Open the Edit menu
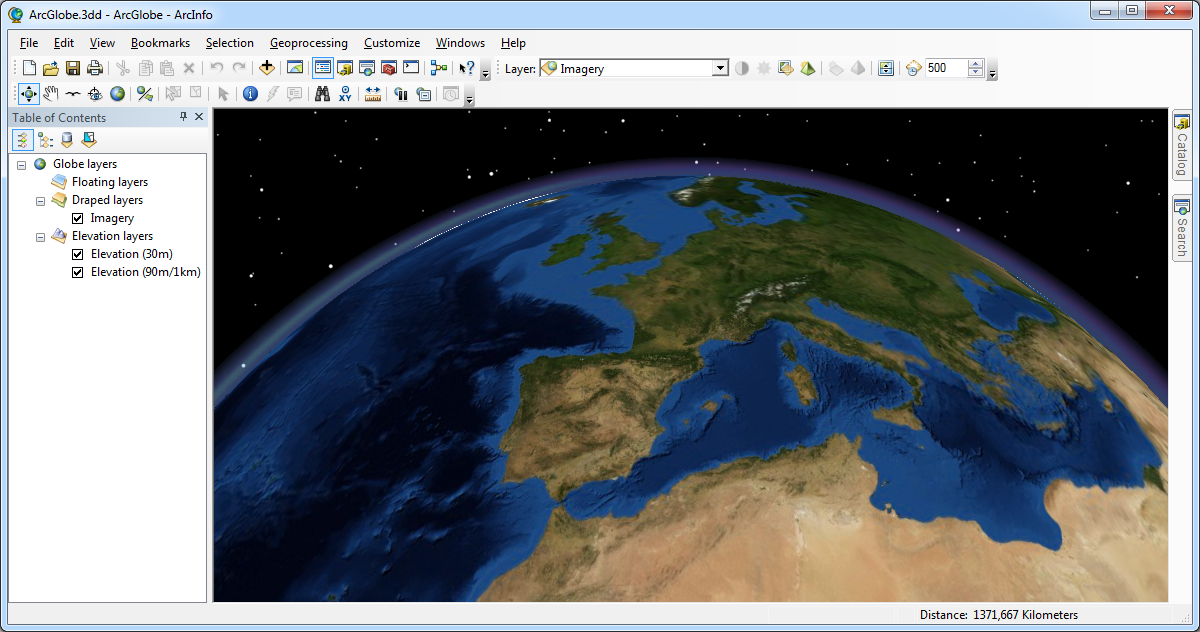Image resolution: width=1200 pixels, height=632 pixels. tap(64, 43)
